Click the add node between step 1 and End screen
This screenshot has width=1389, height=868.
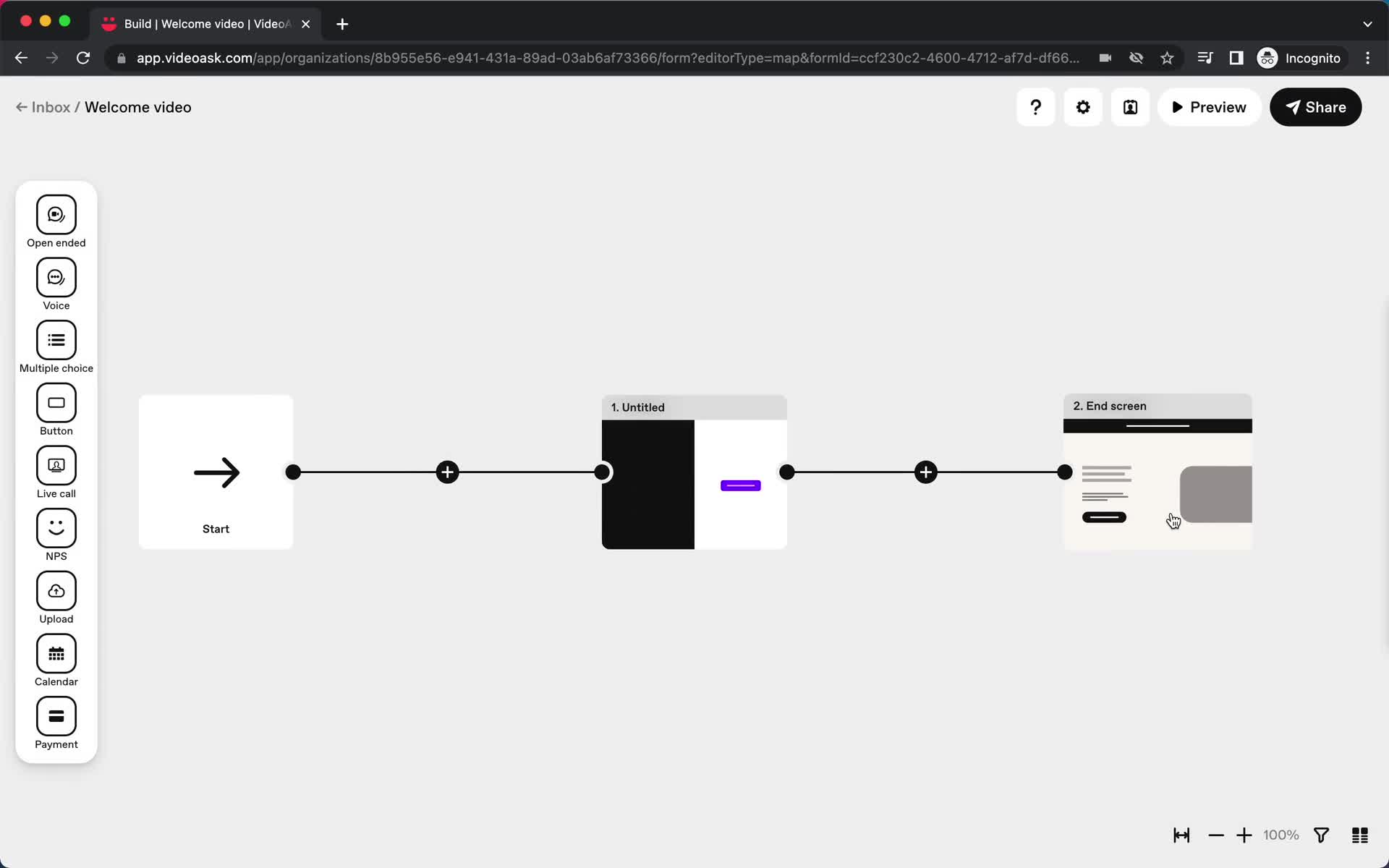click(x=924, y=472)
